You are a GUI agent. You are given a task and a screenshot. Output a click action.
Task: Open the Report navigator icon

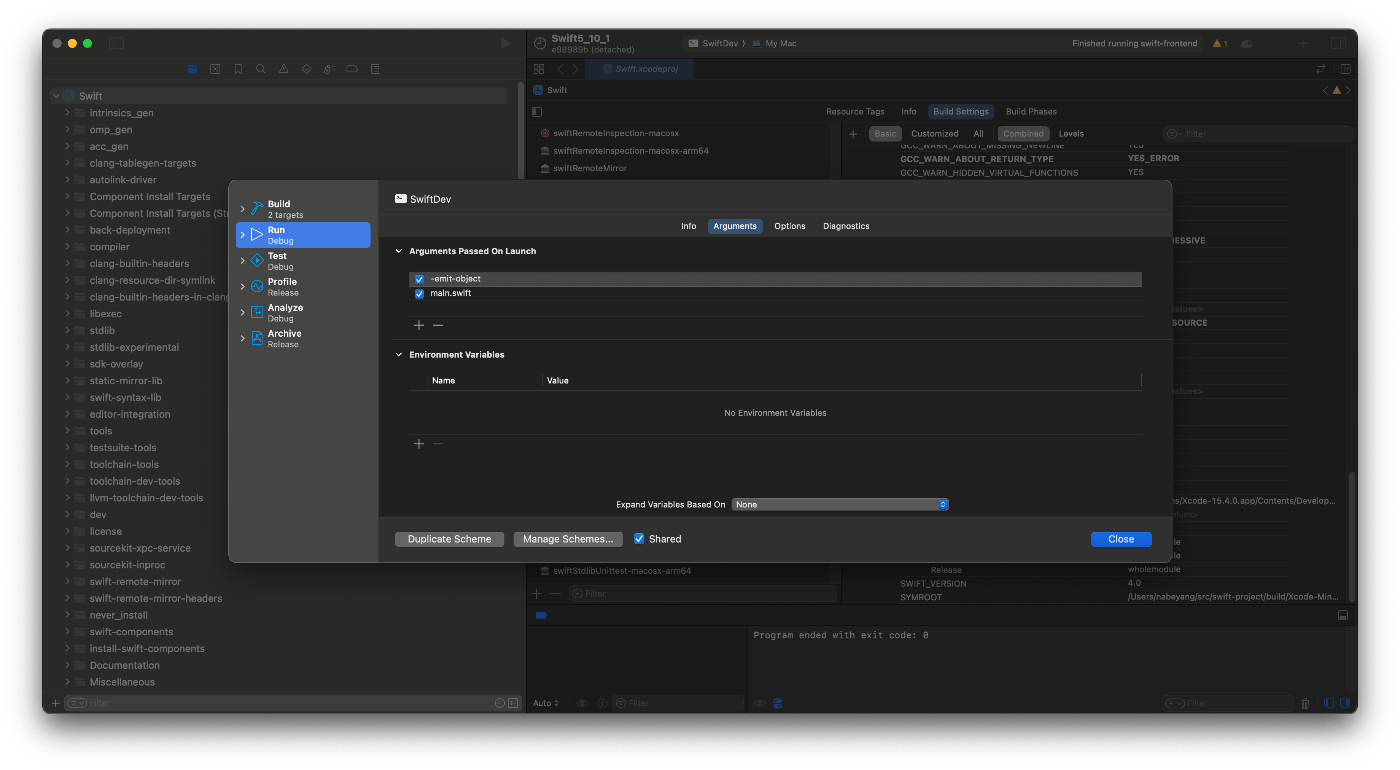click(x=375, y=69)
